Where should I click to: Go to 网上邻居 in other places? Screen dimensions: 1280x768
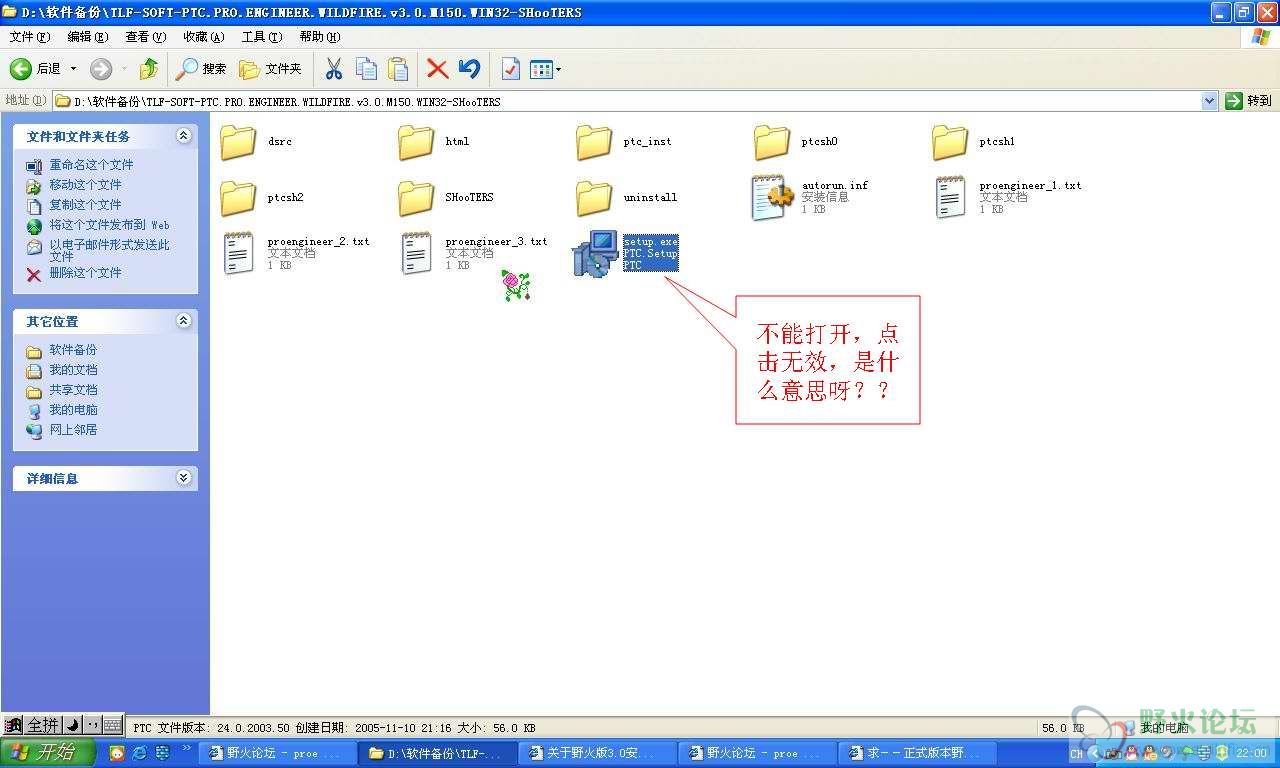[x=73, y=430]
